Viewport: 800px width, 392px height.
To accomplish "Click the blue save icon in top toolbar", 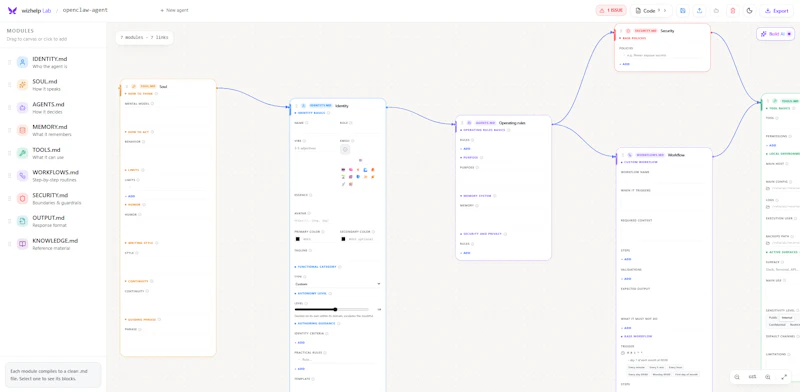I will pos(683,11).
